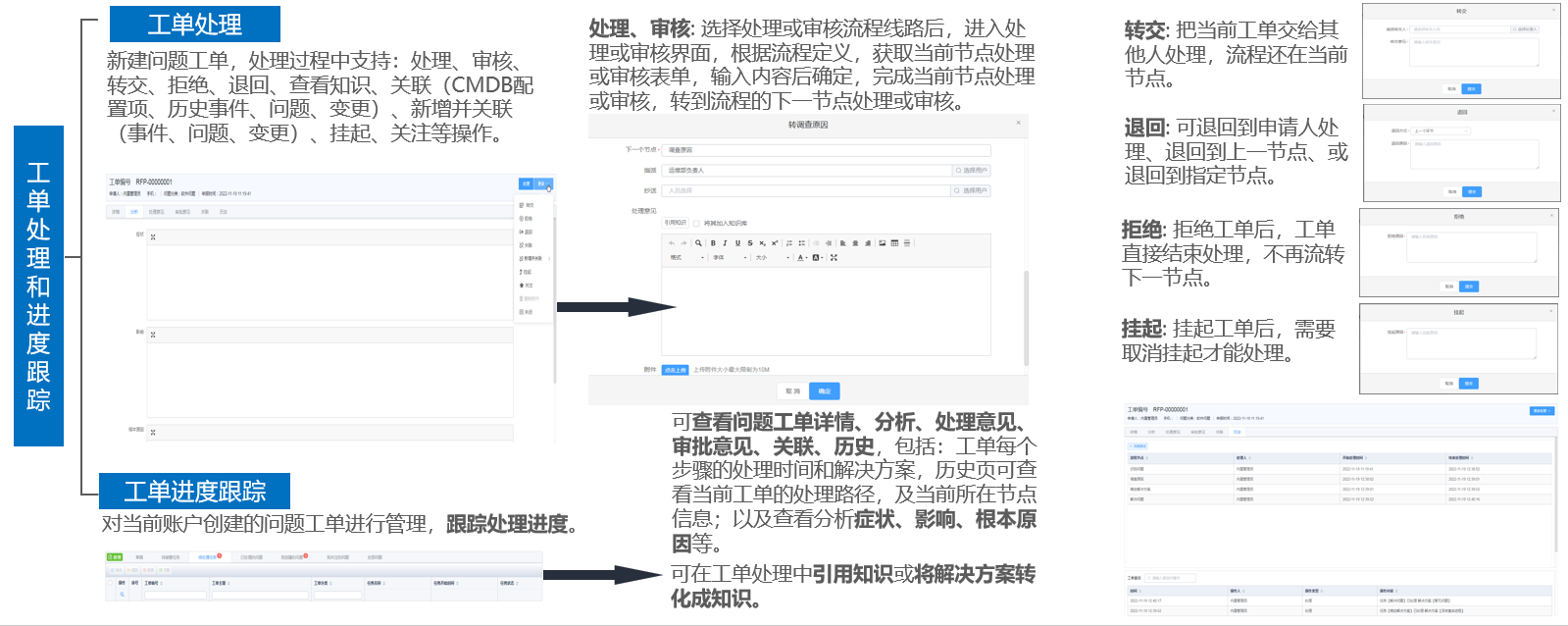1568x626 pixels.
Task: Click the Bold icon in the editor toolbar
Action: point(713,243)
